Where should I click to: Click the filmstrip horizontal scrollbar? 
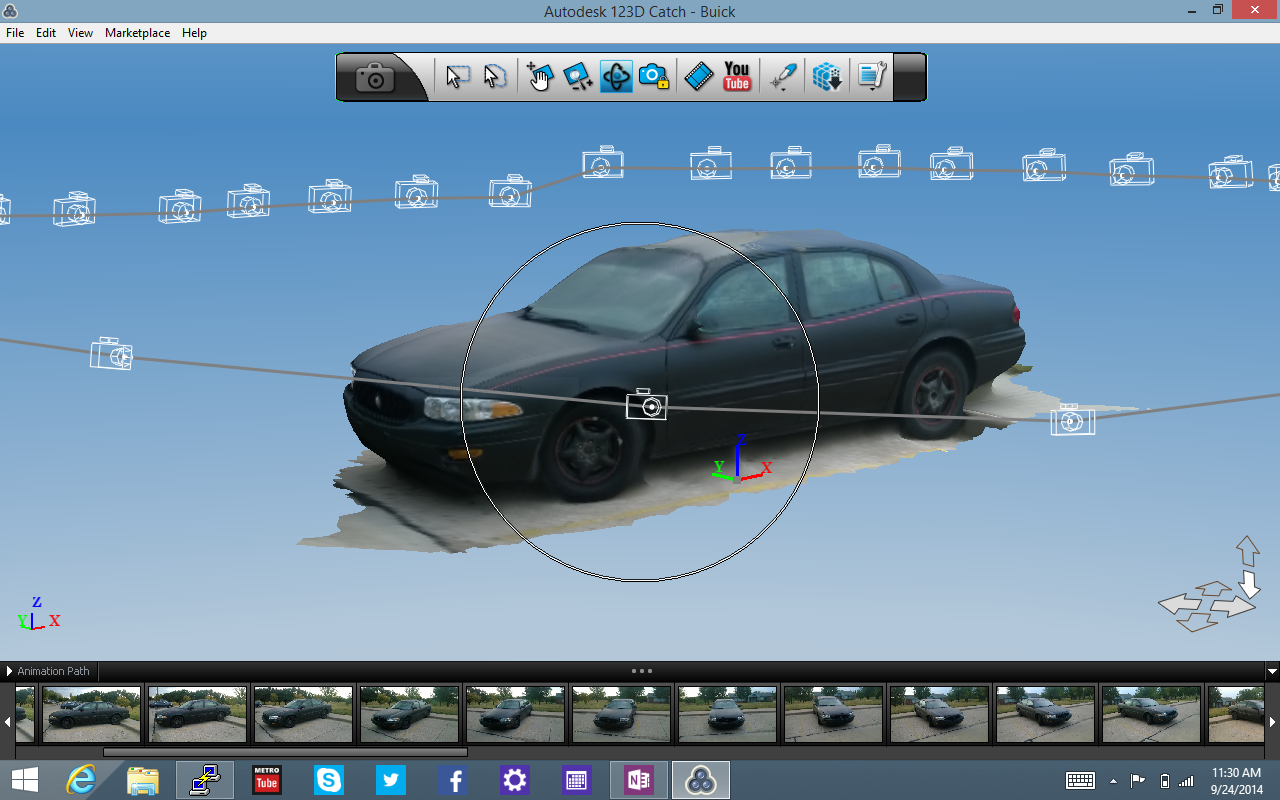285,752
